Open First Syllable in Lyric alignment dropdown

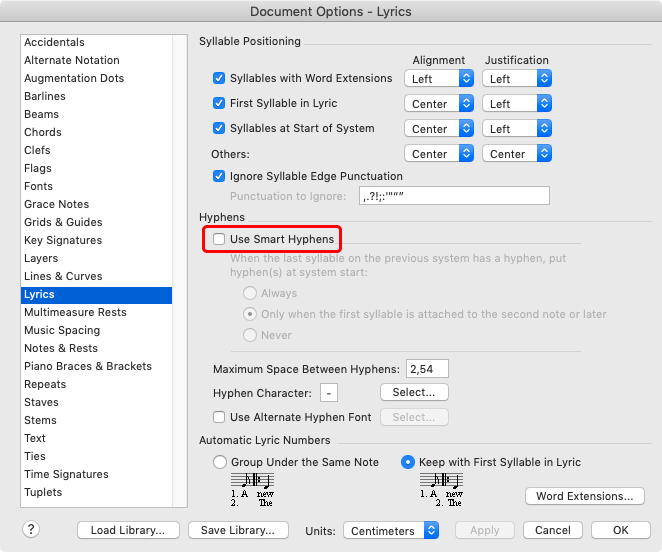click(439, 103)
